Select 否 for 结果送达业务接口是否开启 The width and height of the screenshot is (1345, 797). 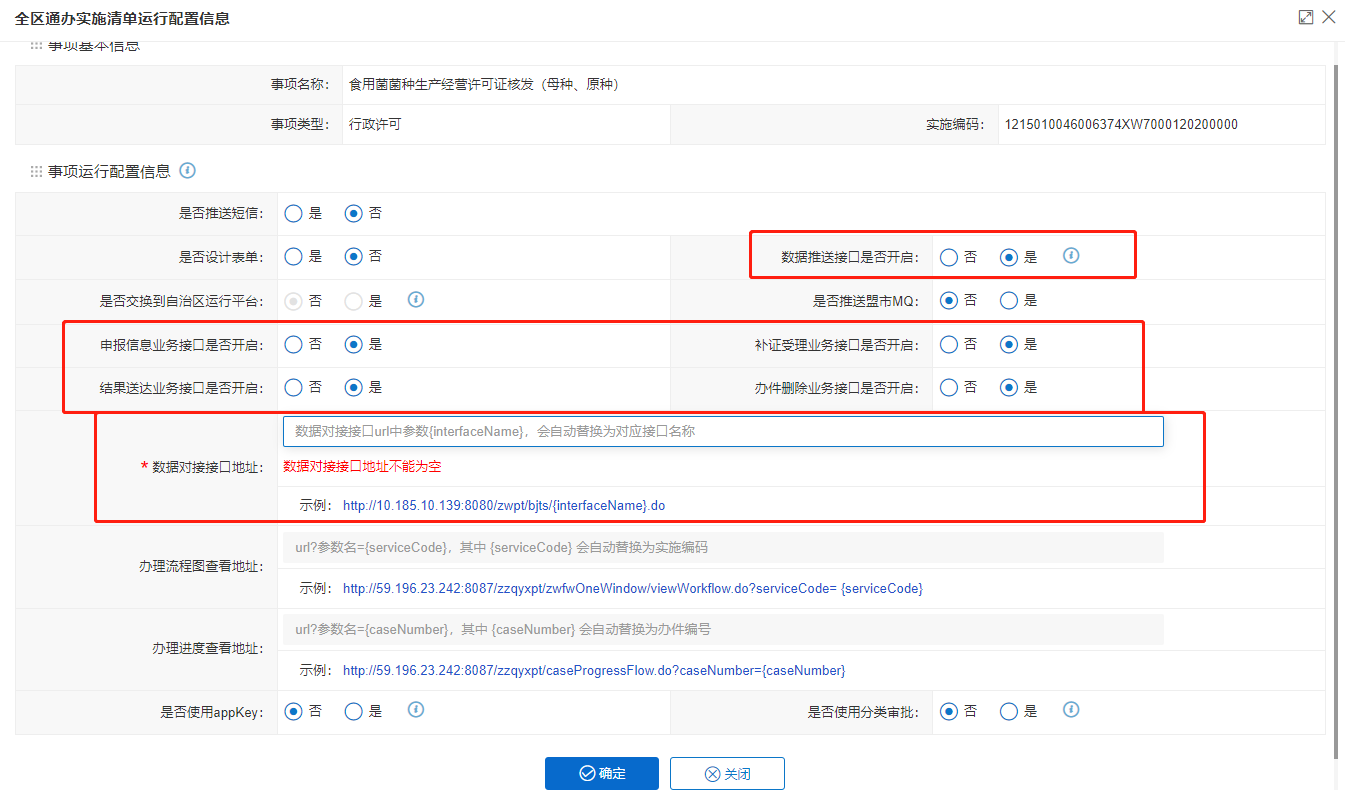[x=294, y=387]
